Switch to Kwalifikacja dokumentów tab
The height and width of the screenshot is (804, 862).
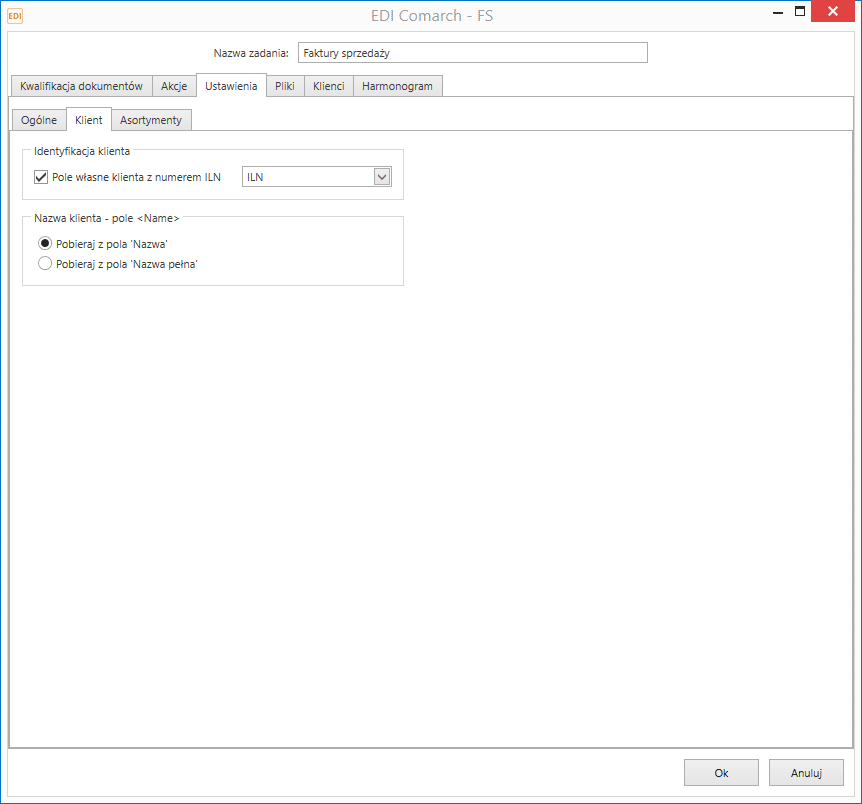pos(81,86)
